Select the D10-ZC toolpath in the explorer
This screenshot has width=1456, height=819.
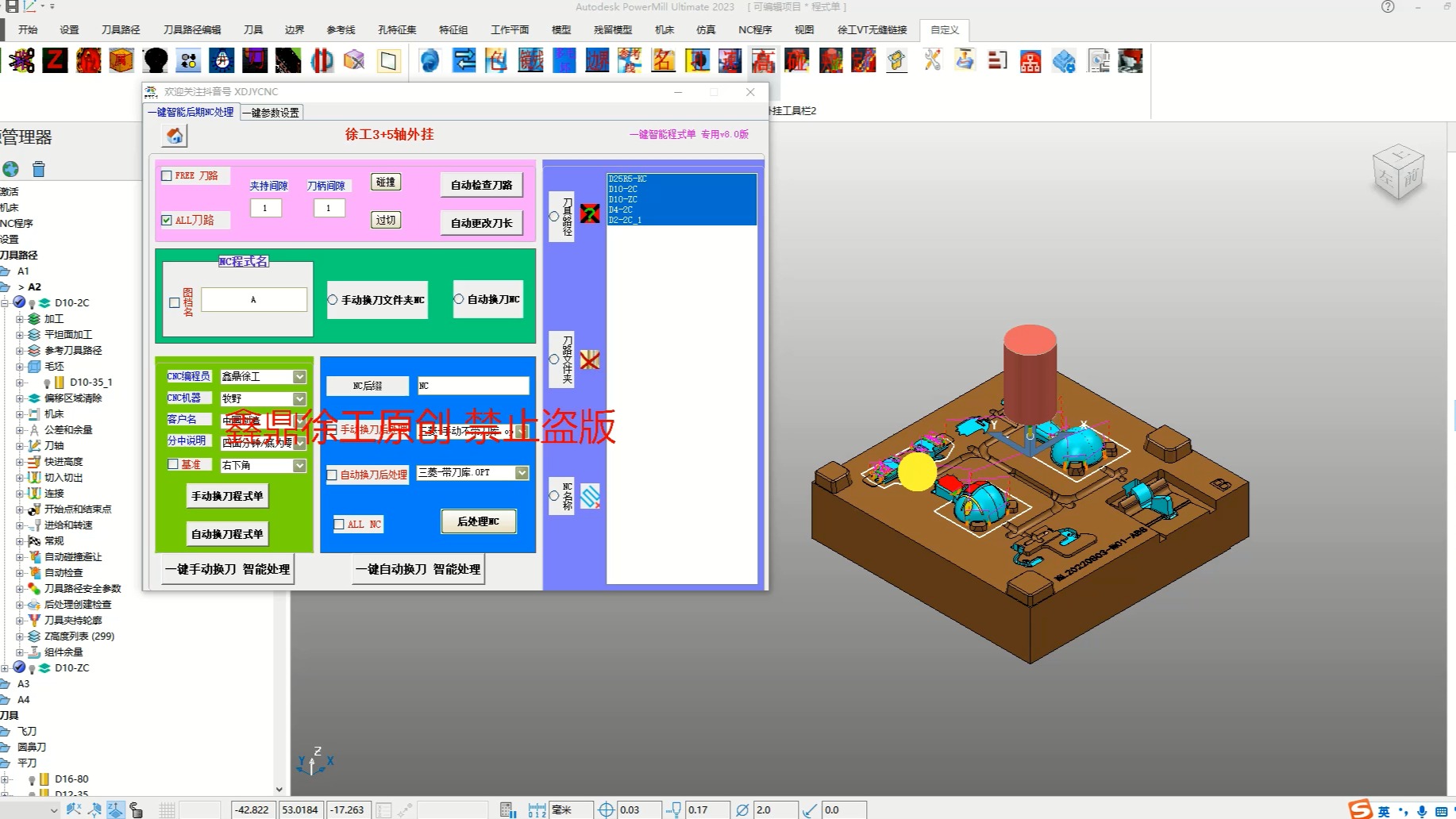tap(72, 668)
